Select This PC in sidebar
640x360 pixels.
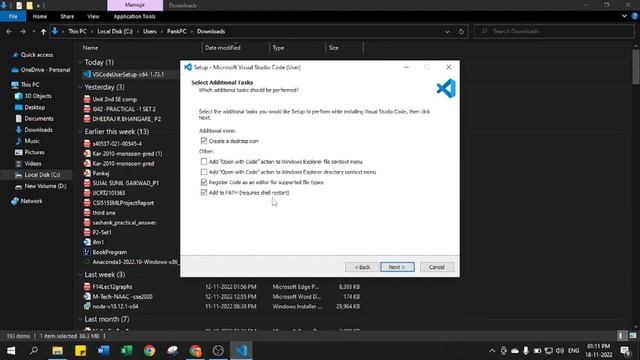pos(30,84)
